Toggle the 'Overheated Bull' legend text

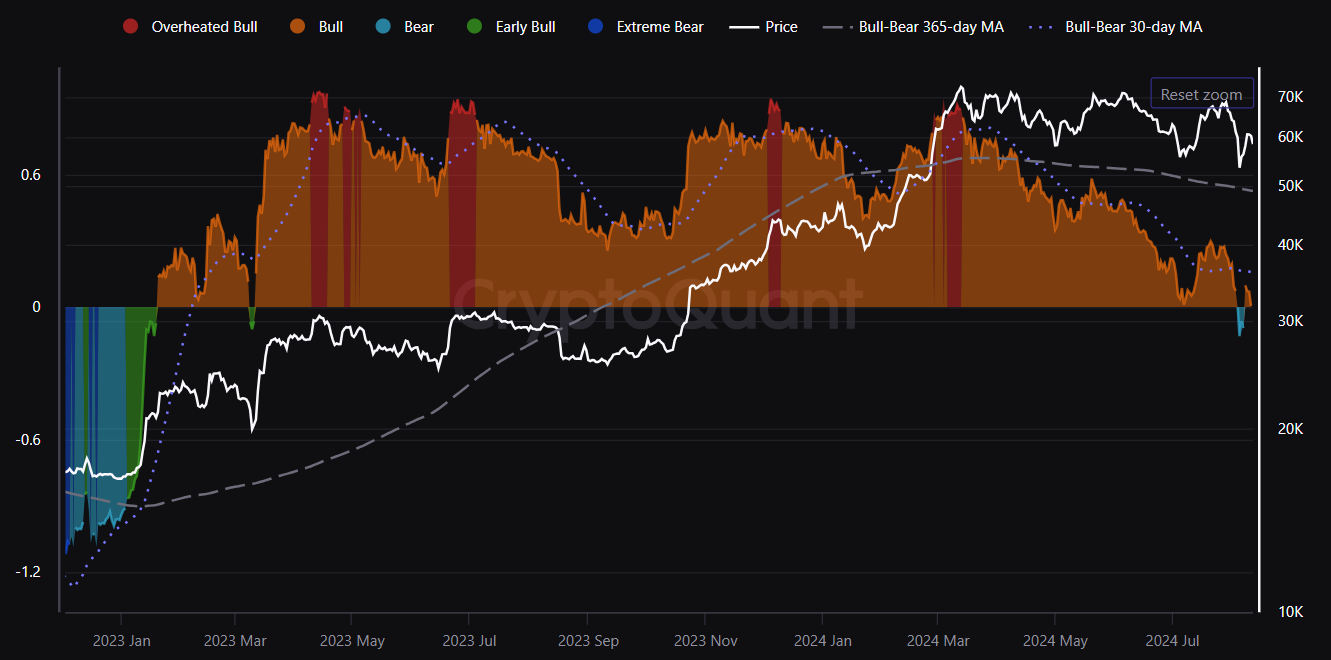tap(204, 27)
